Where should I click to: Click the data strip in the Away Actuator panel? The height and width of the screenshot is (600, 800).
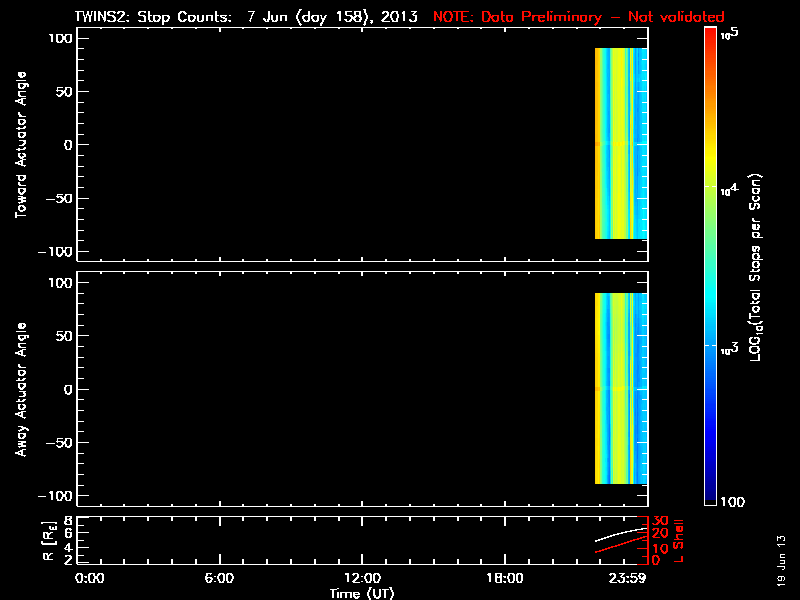(621, 388)
